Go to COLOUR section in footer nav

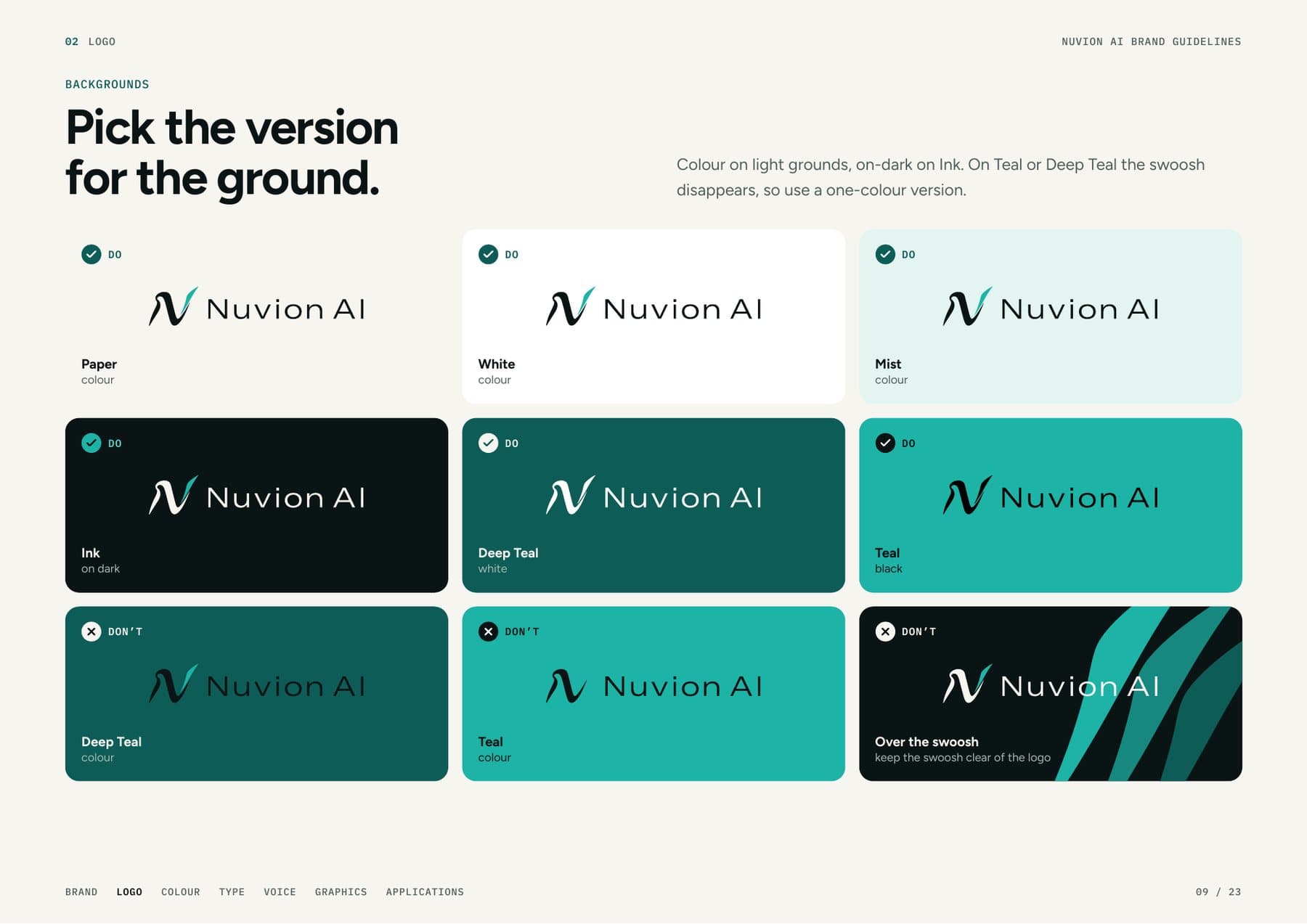pos(181,892)
